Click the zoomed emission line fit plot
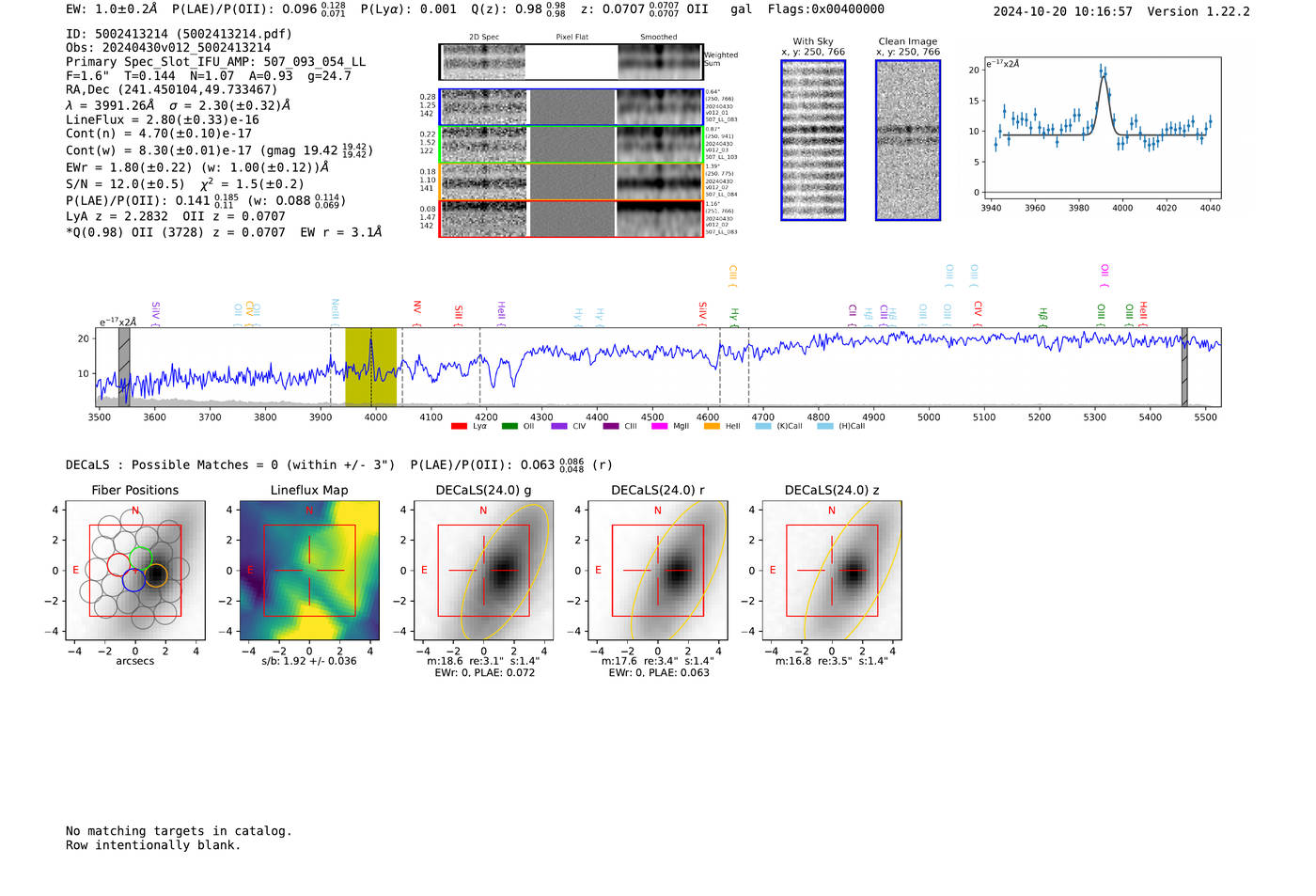The image size is (1316, 896). pyautogui.click(x=1102, y=128)
